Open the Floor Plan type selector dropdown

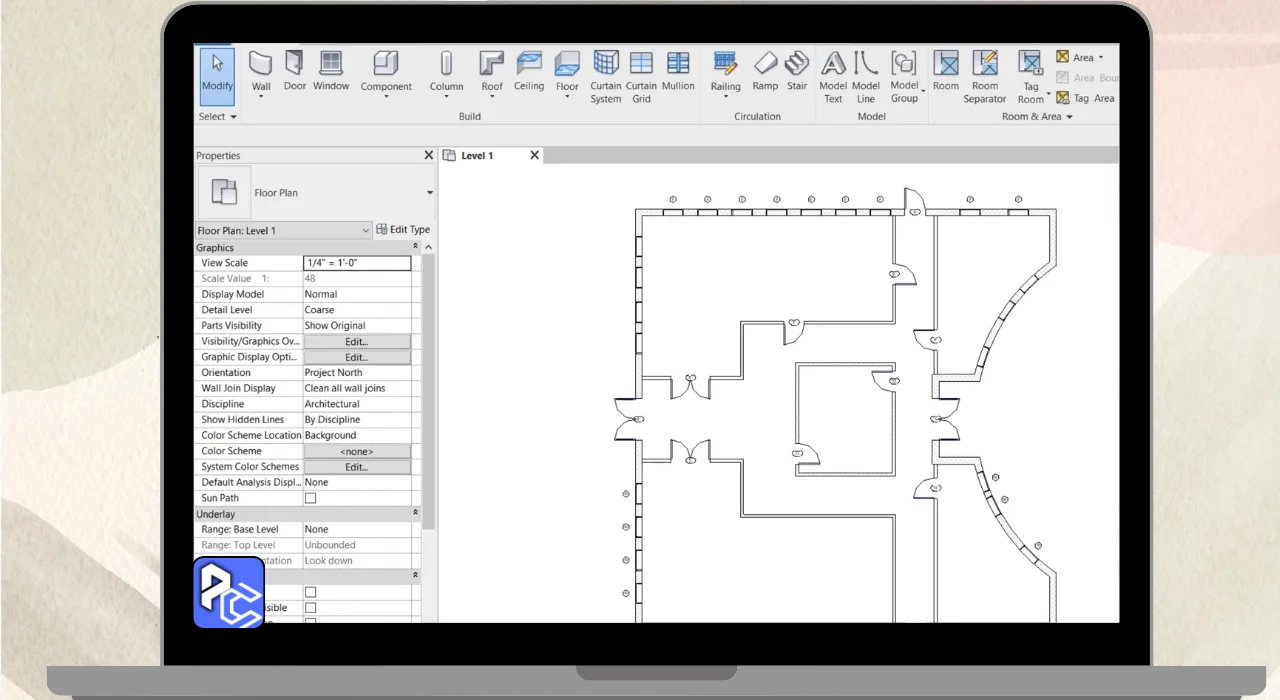[430, 193]
